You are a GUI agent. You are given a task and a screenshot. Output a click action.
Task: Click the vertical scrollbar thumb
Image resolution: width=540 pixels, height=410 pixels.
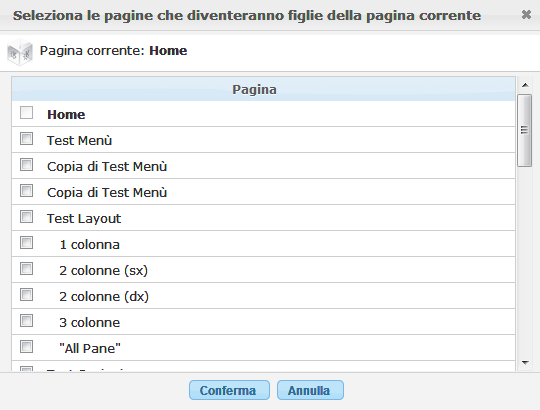pos(525,130)
